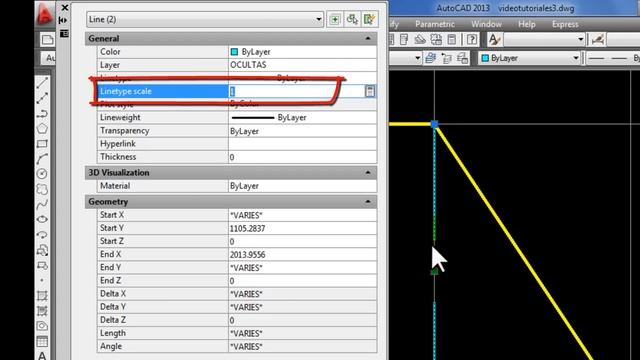Open the QuickCalc toolbar icon
Screen dimensions: 640x360
click(x=452, y=40)
